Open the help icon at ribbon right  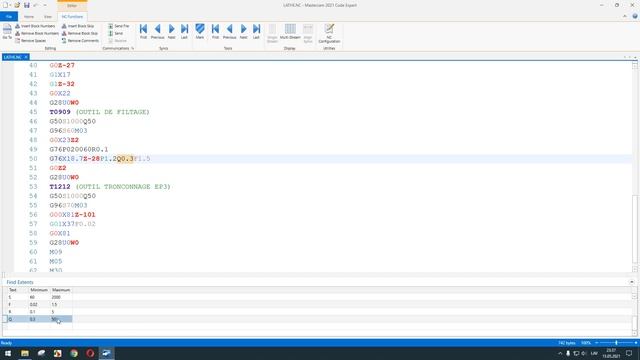click(x=635, y=16)
